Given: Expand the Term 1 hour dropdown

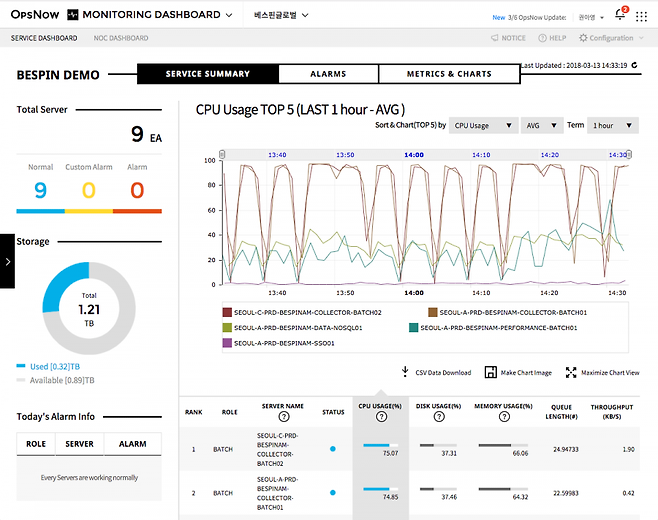Looking at the screenshot, I should pyautogui.click(x=613, y=126).
